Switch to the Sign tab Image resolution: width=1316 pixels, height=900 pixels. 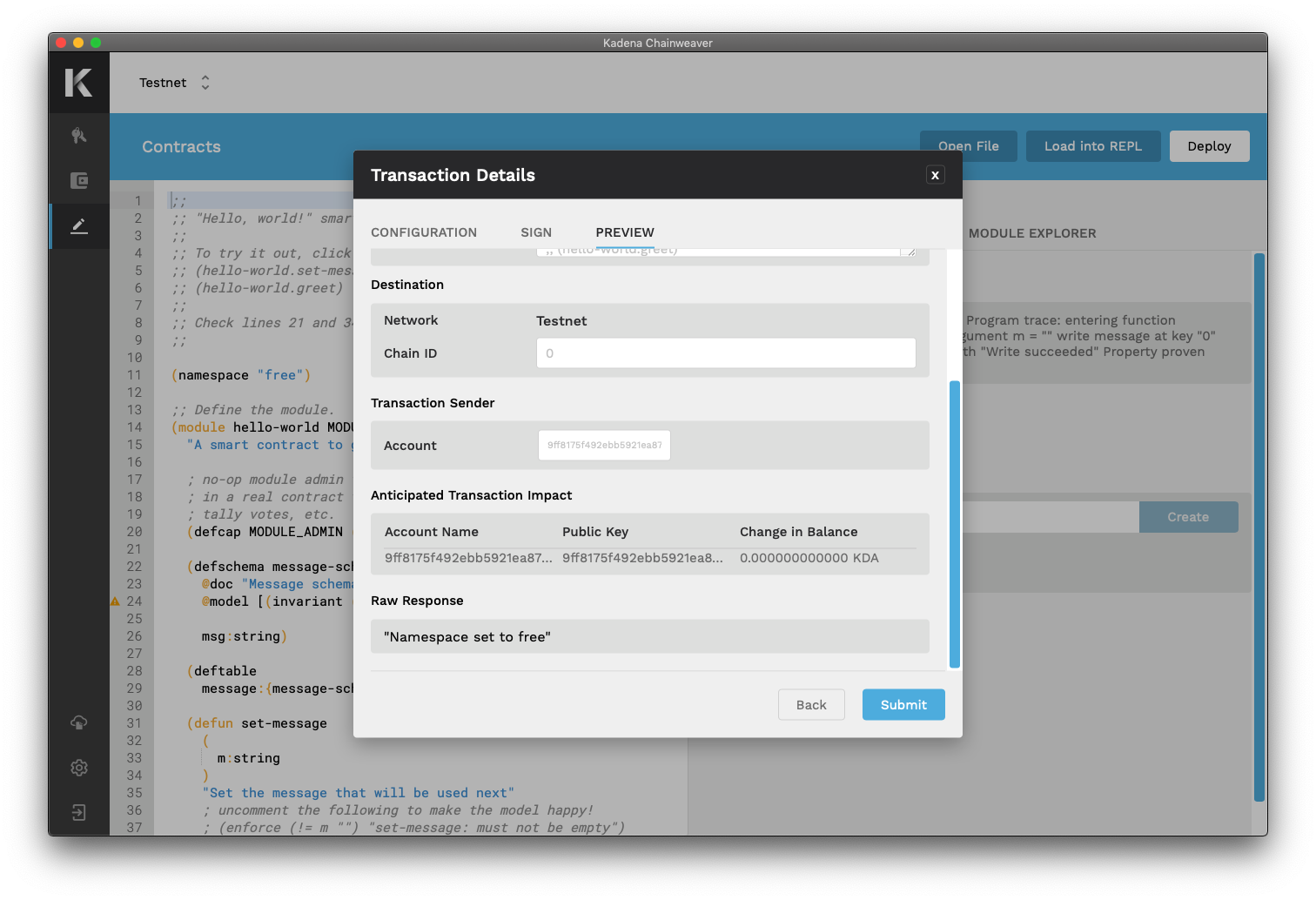(536, 232)
